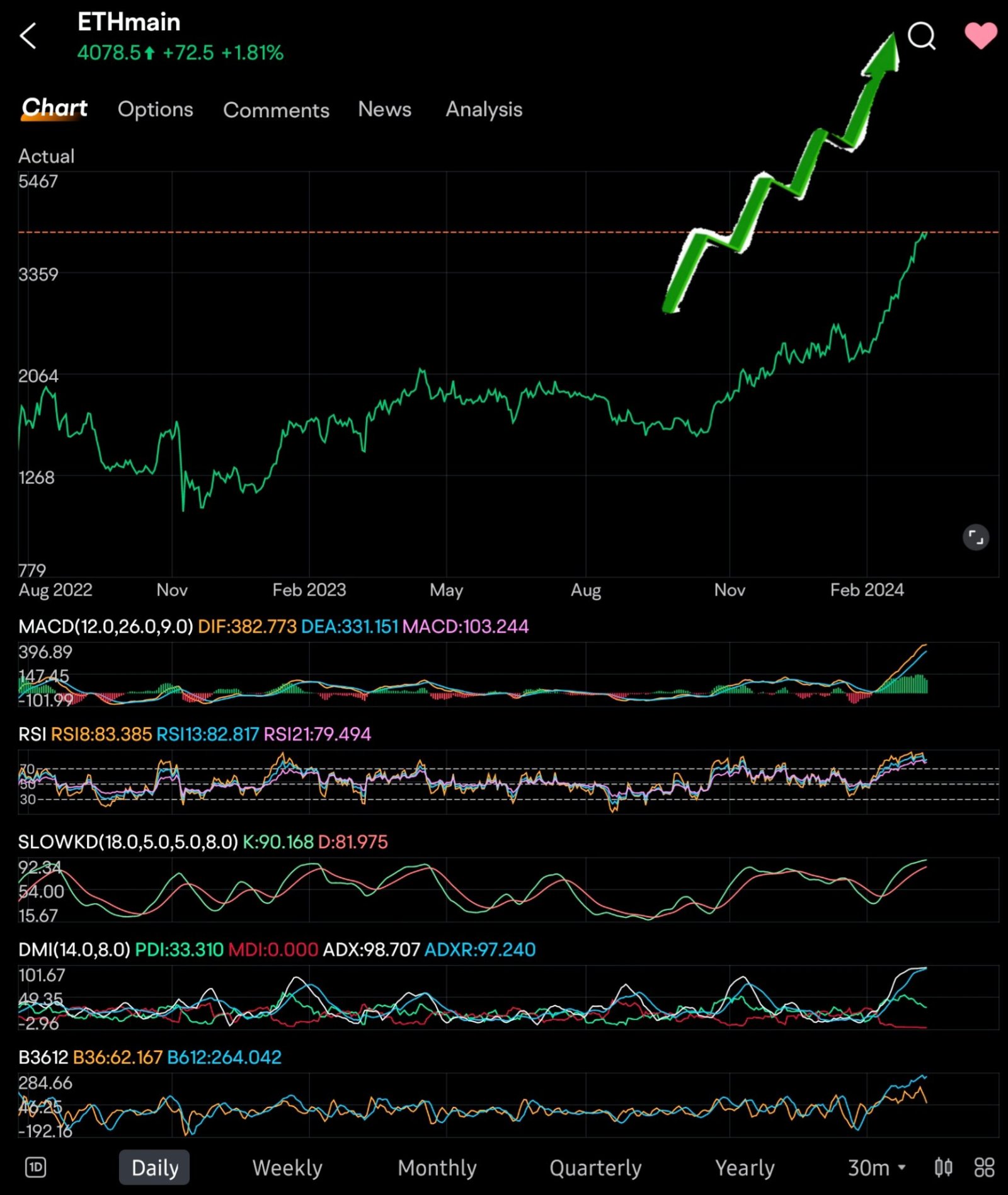Switch to Weekly timeframe
Image resolution: width=1008 pixels, height=1195 pixels.
[x=287, y=1167]
